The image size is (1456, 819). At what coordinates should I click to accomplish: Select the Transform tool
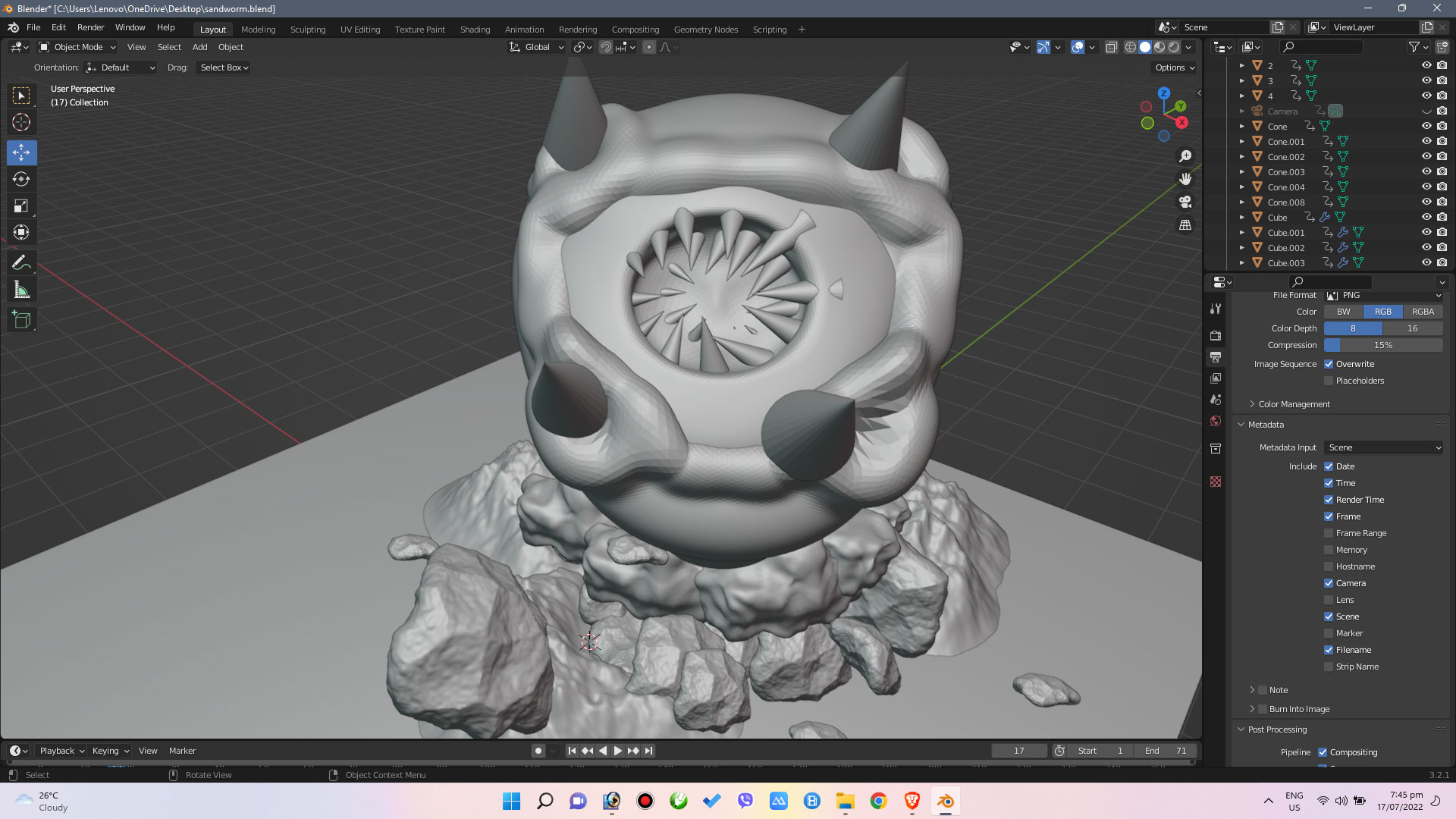tap(21, 232)
